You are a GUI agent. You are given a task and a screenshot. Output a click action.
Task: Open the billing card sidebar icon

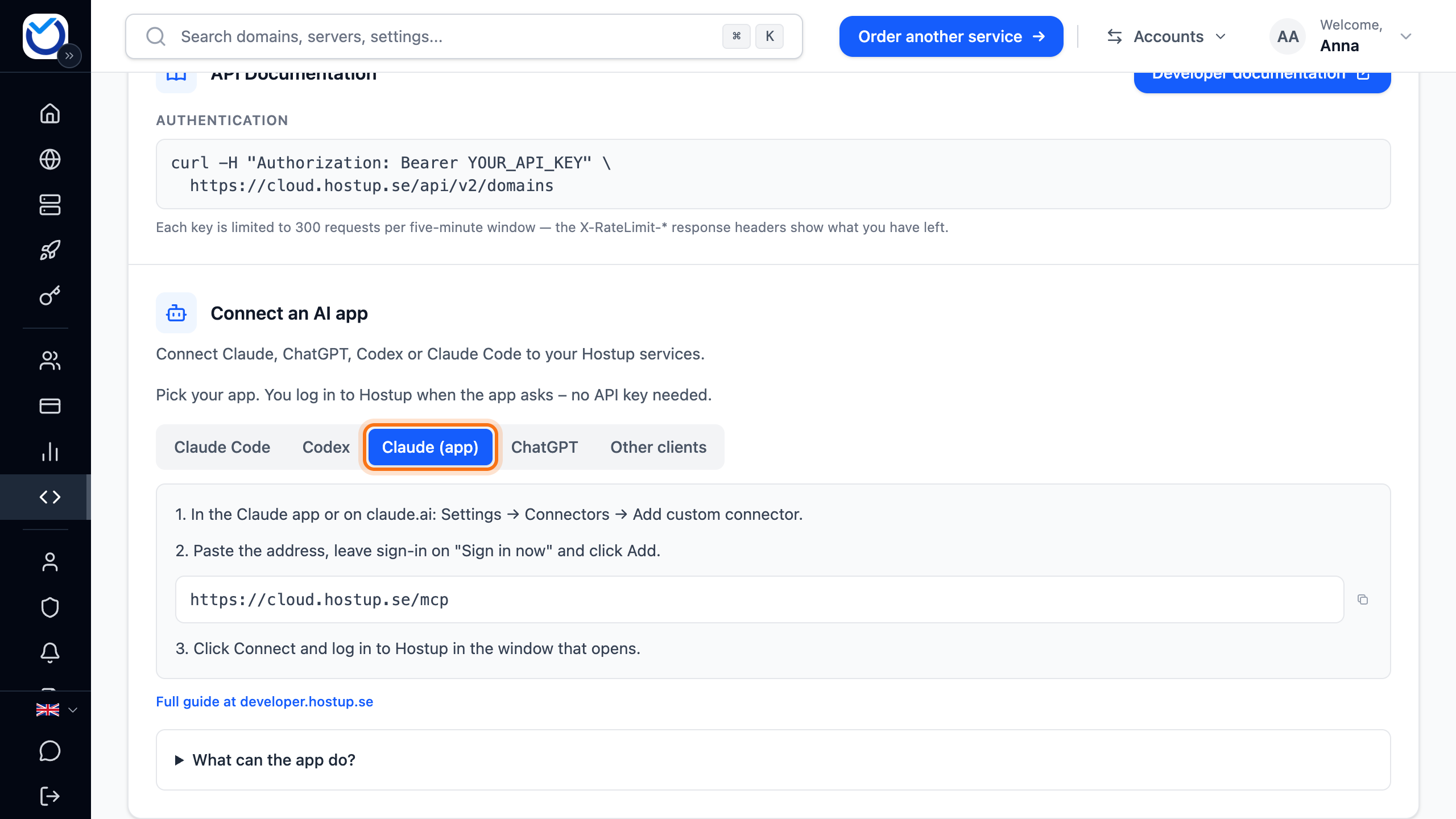point(50,406)
